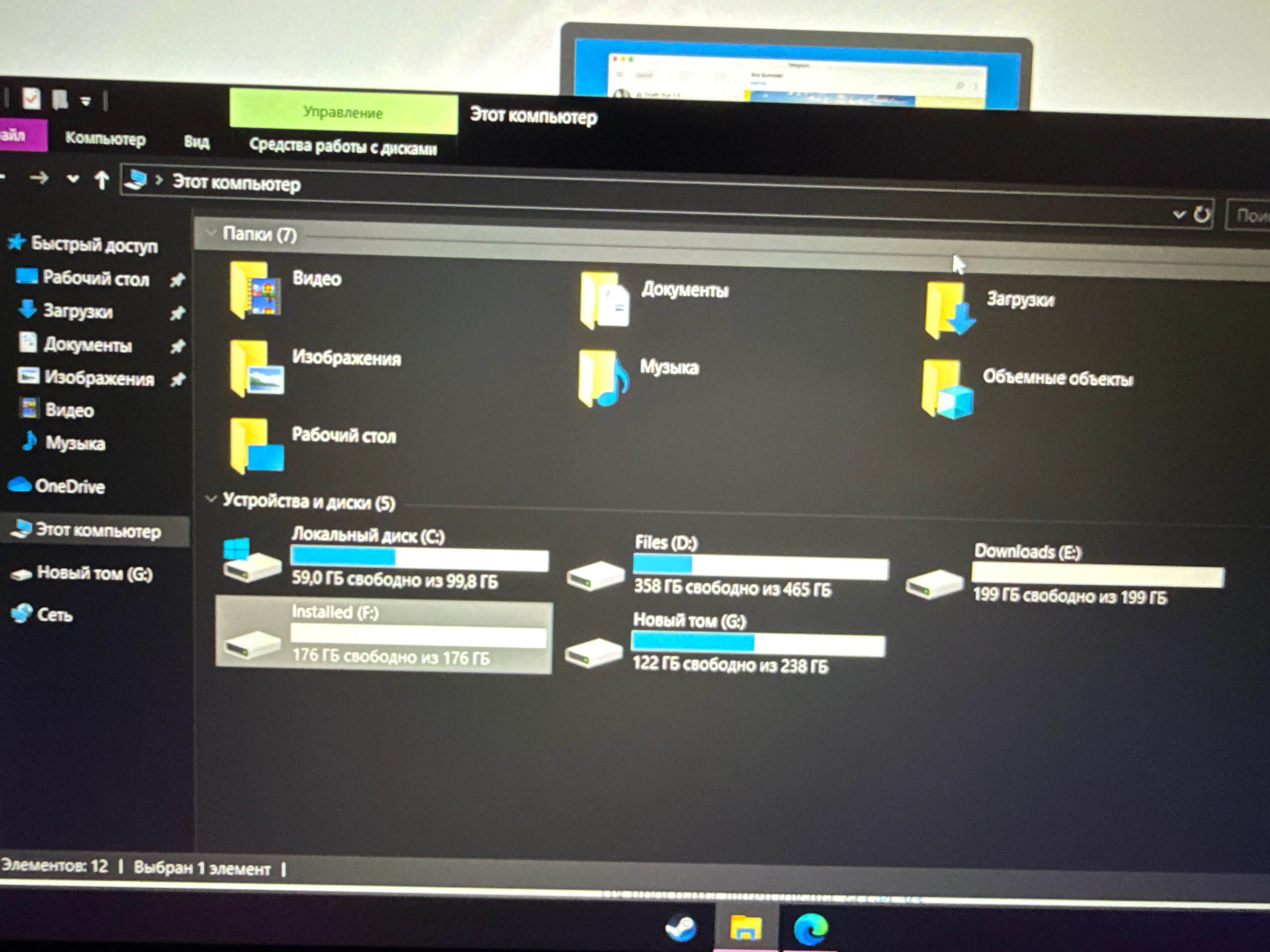Click the Сеть network icon in sidebar
The width and height of the screenshot is (1270, 952).
click(x=21, y=614)
